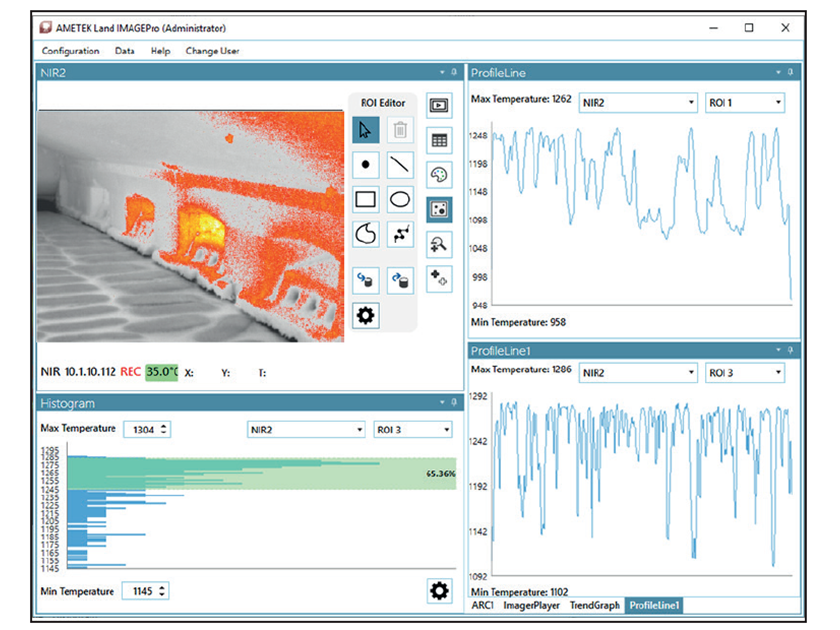Open the data table view icon

pos(438,139)
